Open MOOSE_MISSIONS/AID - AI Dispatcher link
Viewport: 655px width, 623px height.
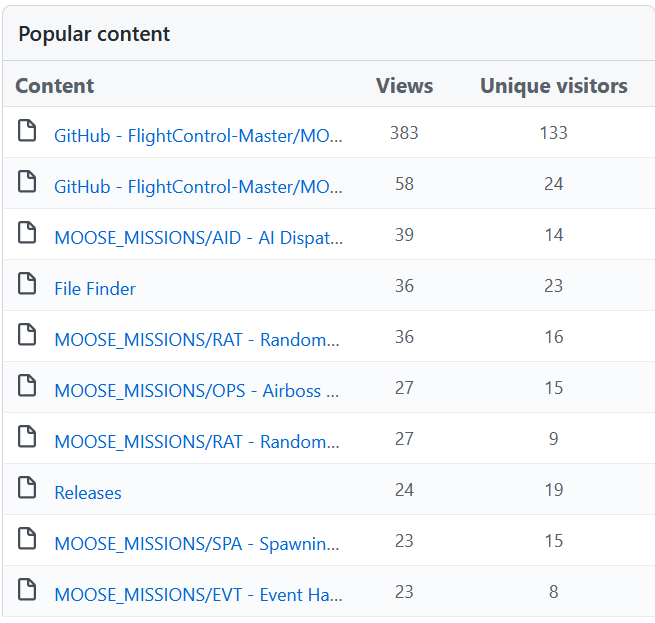[x=199, y=238]
